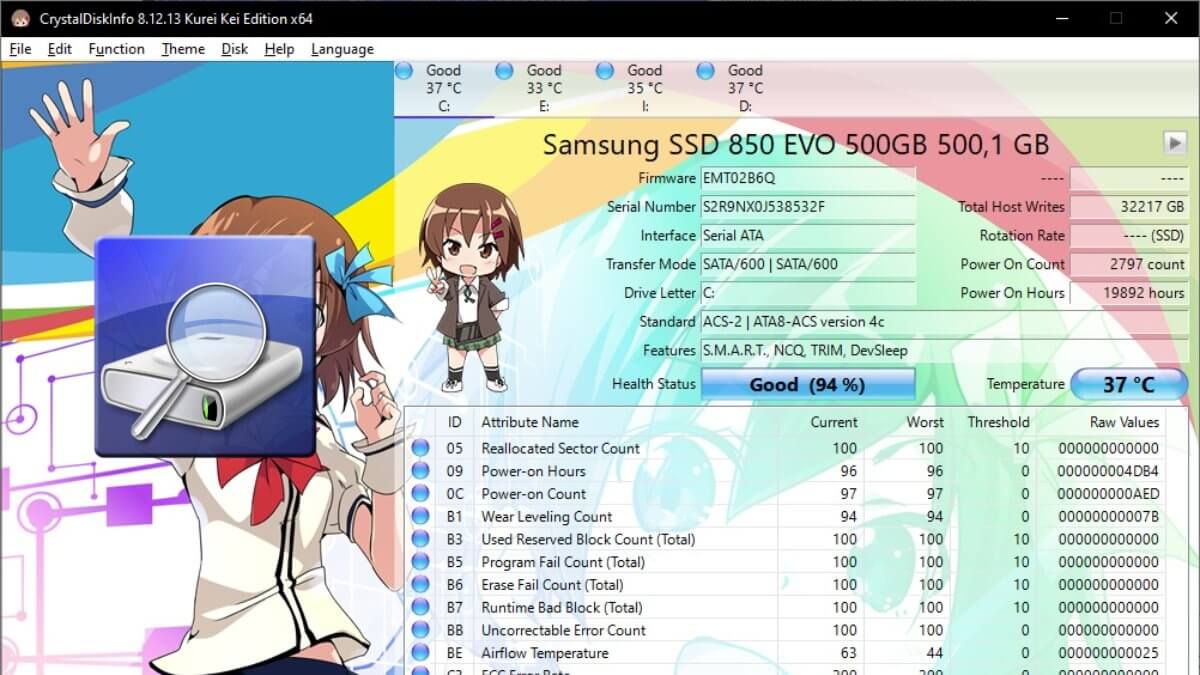Click Reallocated Sector Count status orb
This screenshot has width=1200, height=675.
421,448
